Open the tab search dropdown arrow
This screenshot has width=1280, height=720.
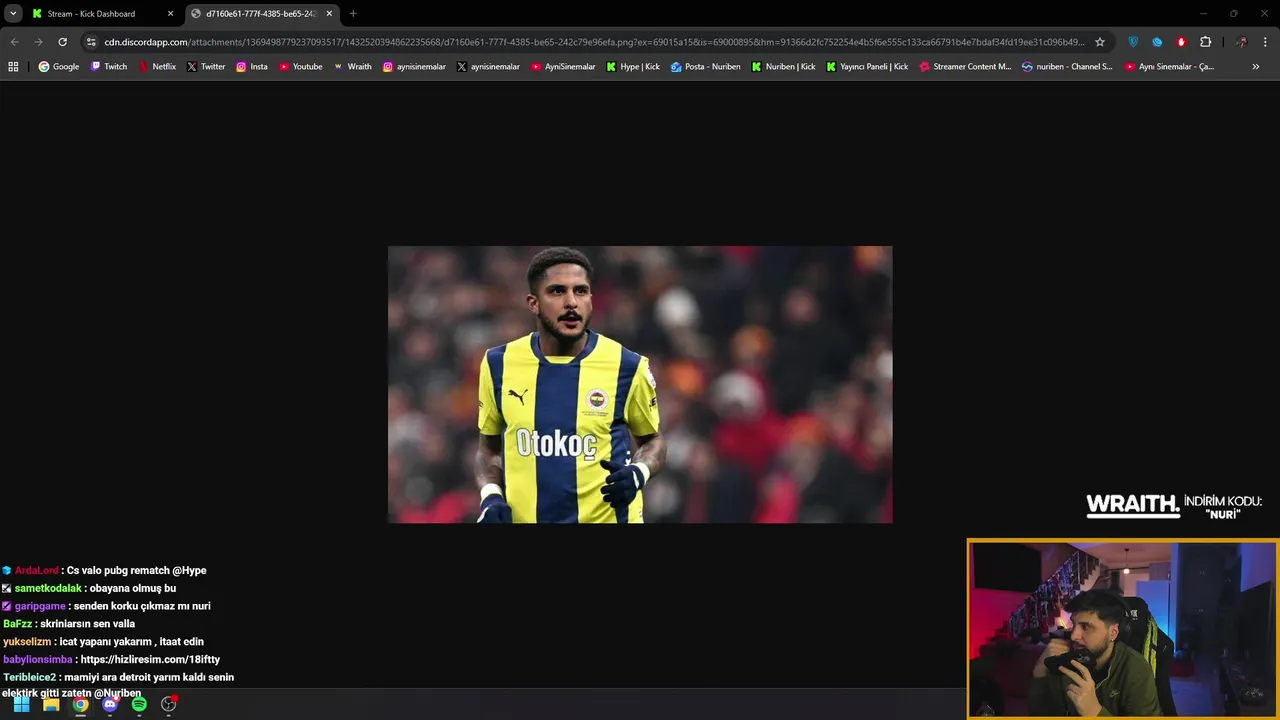tap(13, 14)
